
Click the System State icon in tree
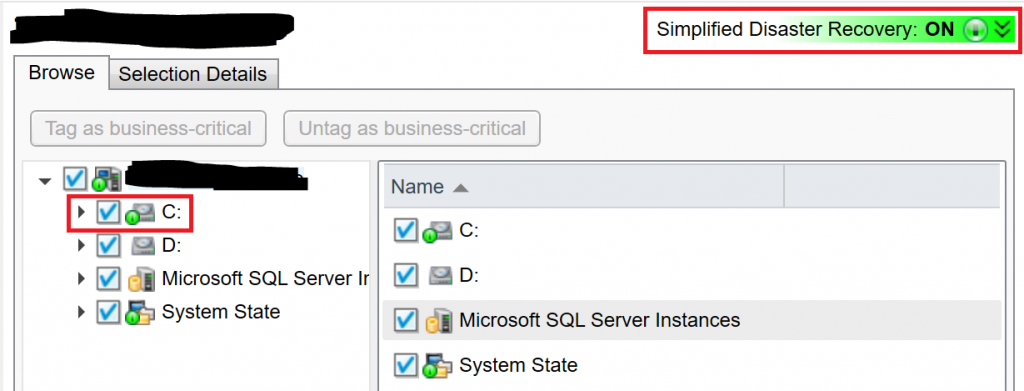coord(140,312)
